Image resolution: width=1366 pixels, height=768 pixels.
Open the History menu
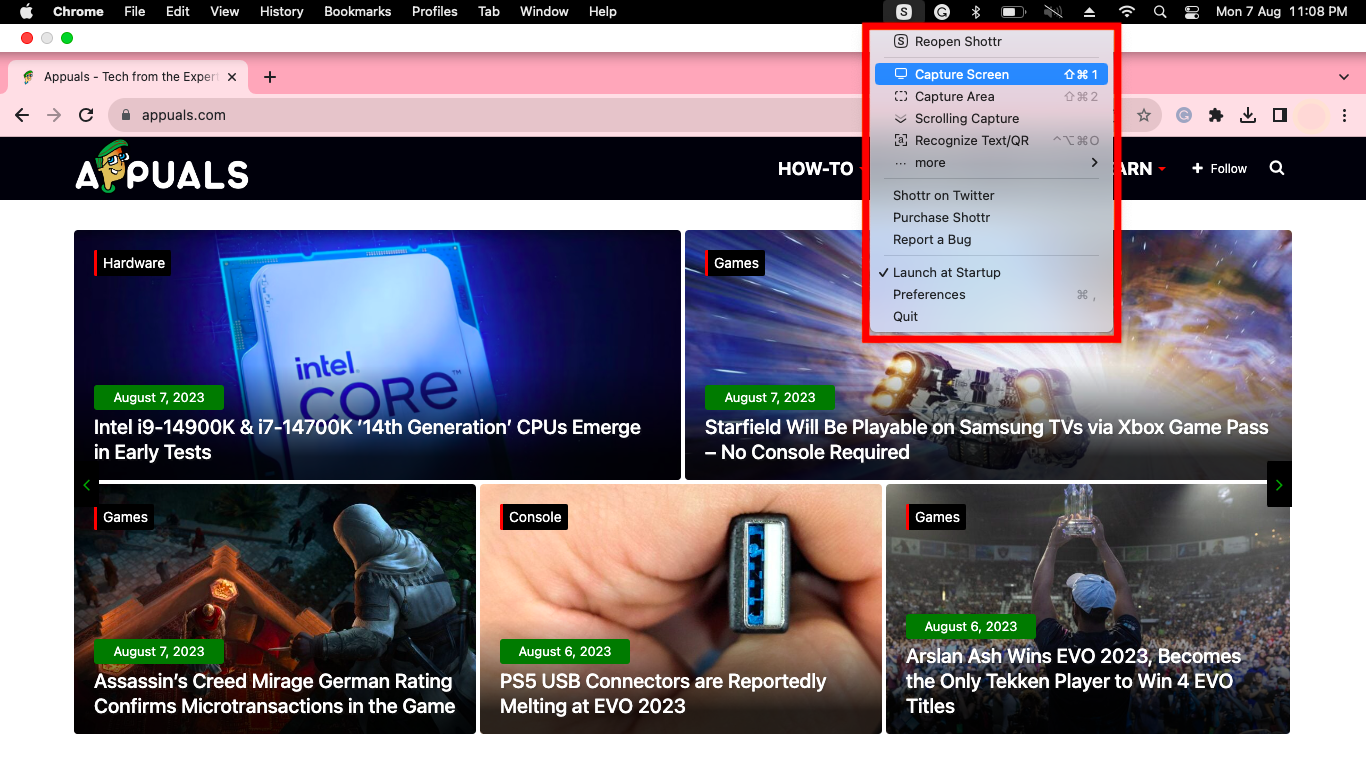[281, 12]
